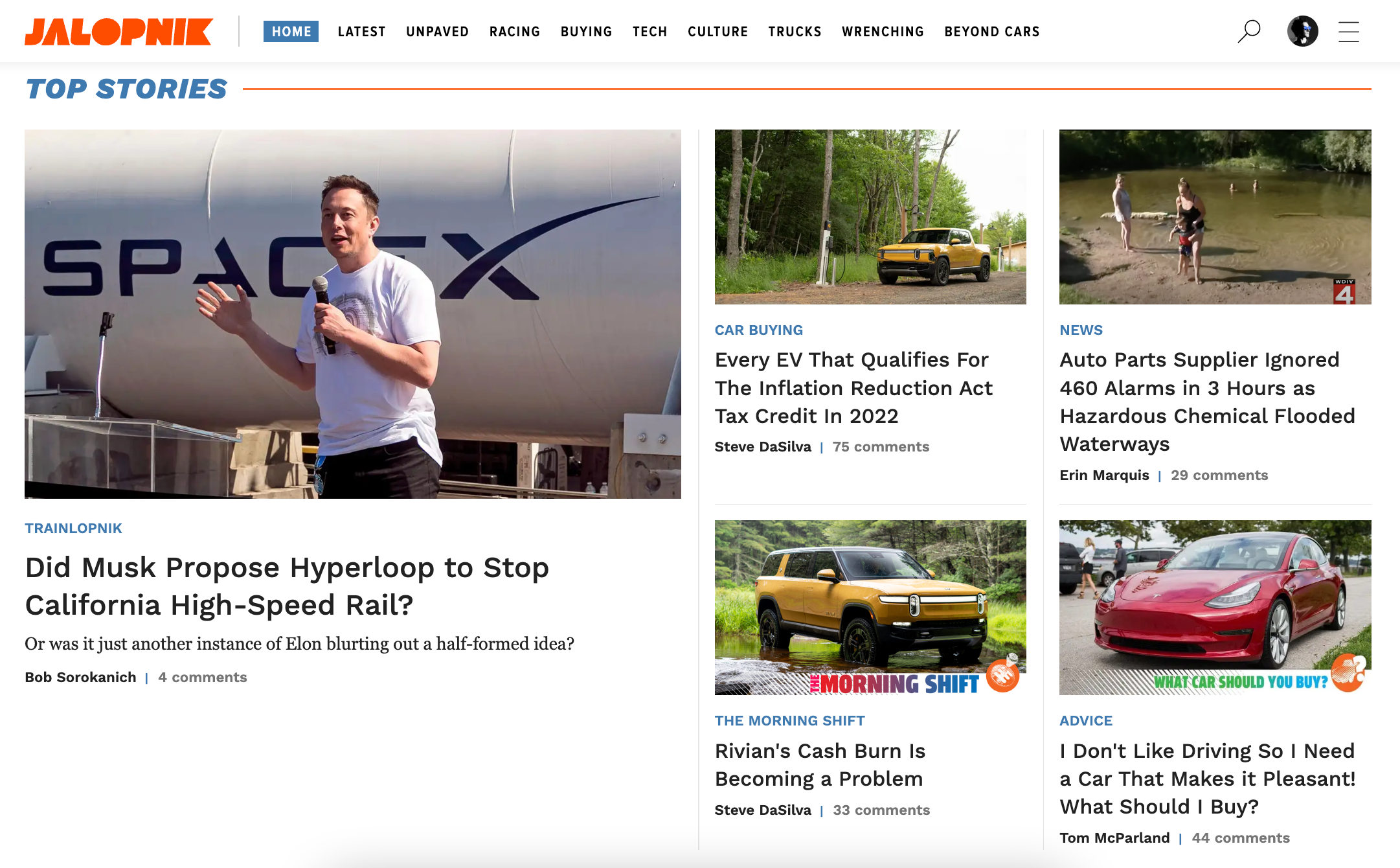Click author Erin Marquis
This screenshot has height=868, width=1400.
tap(1104, 475)
